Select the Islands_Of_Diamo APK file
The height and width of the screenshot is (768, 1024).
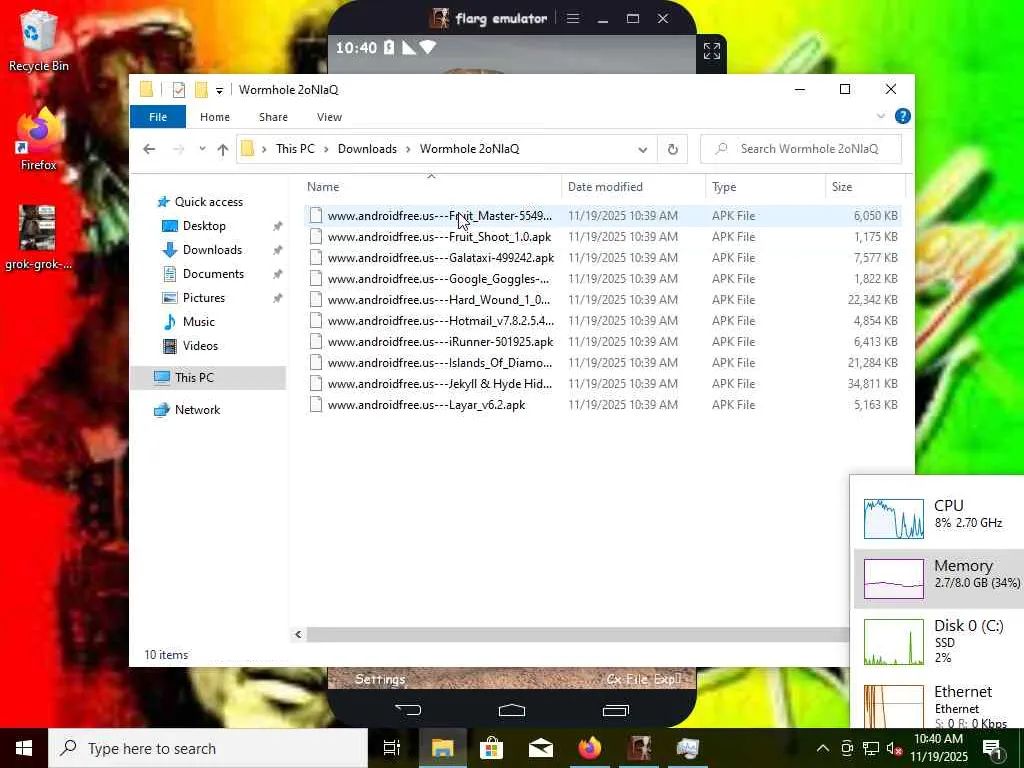604,362
